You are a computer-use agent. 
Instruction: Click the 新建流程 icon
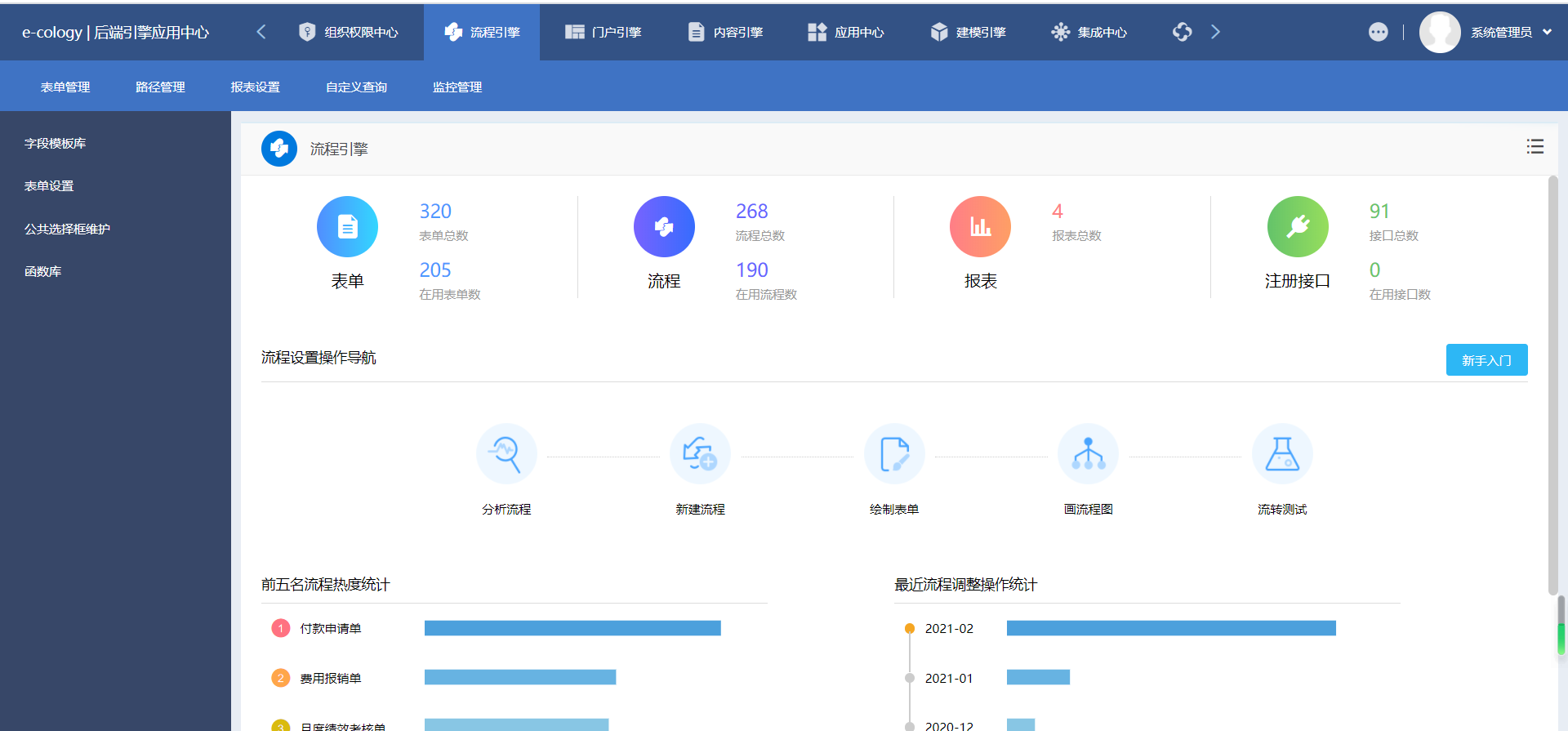click(700, 454)
